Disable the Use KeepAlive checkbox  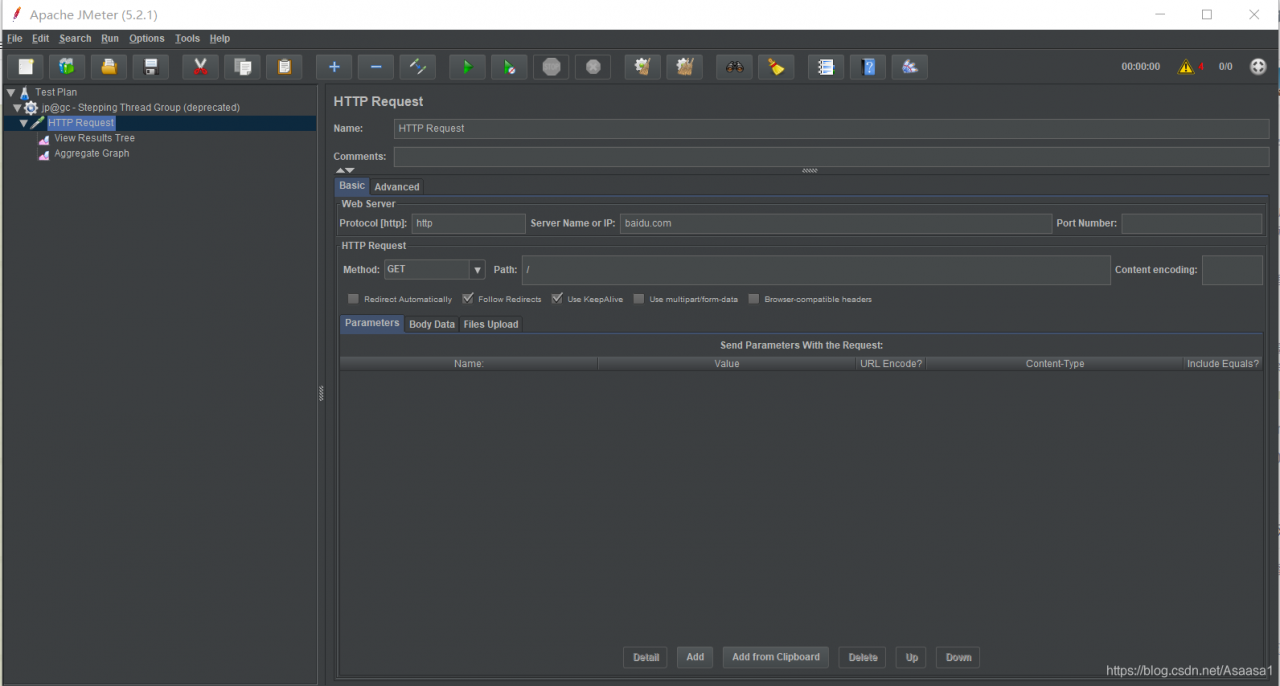click(x=557, y=299)
